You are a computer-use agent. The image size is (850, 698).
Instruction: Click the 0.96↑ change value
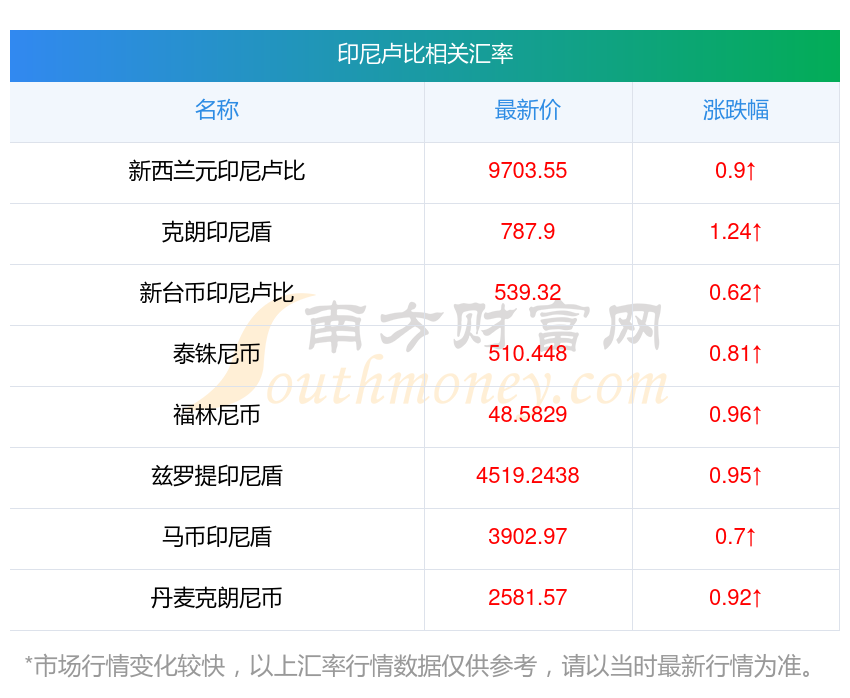(x=736, y=415)
